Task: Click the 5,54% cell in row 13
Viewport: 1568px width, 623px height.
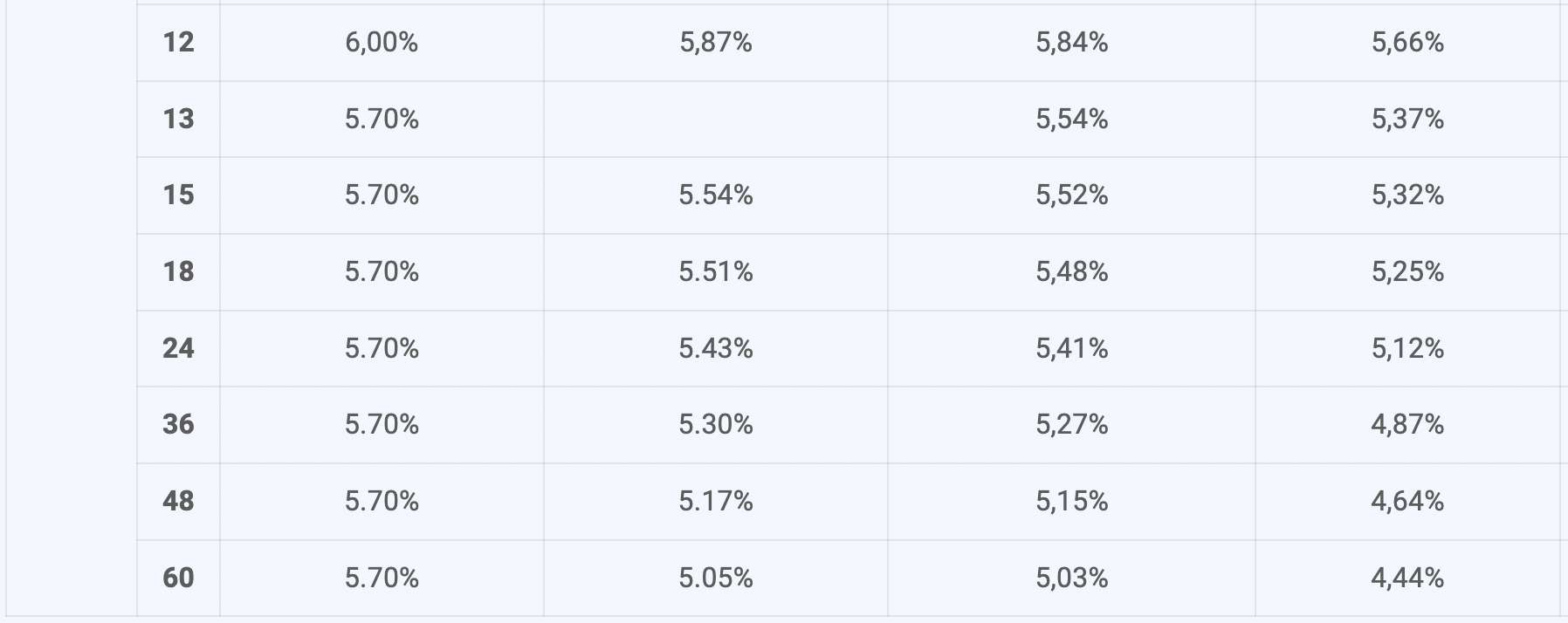Action: pyautogui.click(x=1071, y=120)
